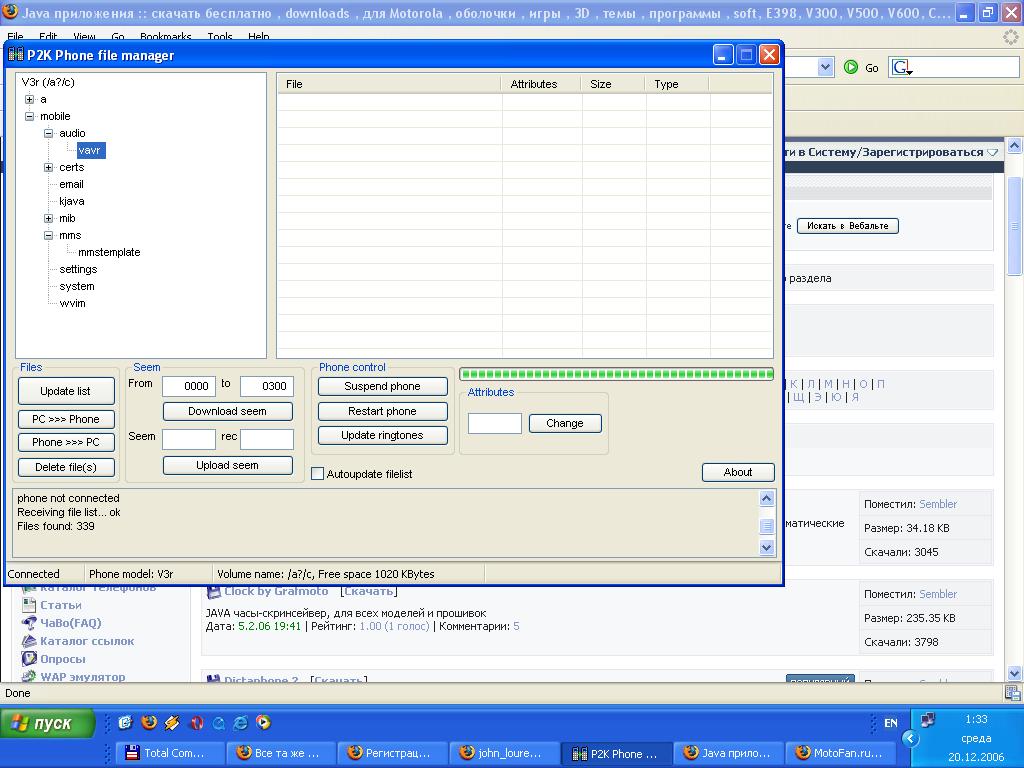Launch Internet Explorer from quick launch
Image resolution: width=1024 pixels, height=768 pixels.
coord(241,722)
